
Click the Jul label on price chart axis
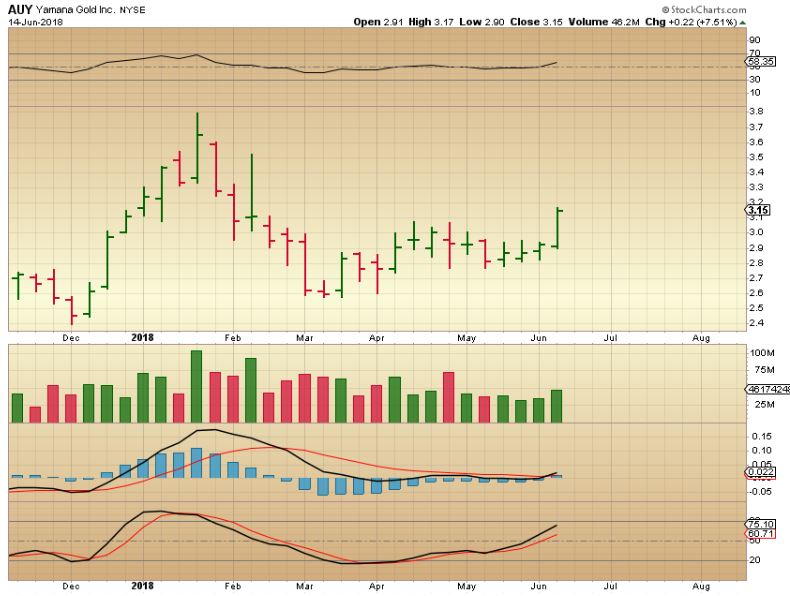pos(611,338)
